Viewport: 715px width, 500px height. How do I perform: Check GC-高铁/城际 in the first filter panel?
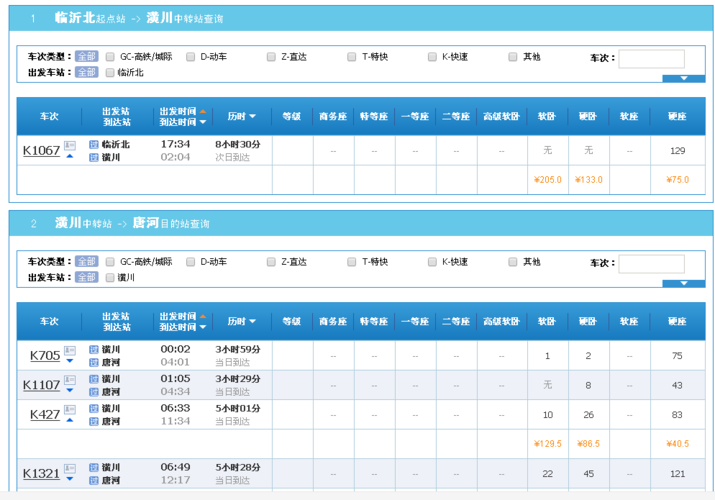coord(111,57)
